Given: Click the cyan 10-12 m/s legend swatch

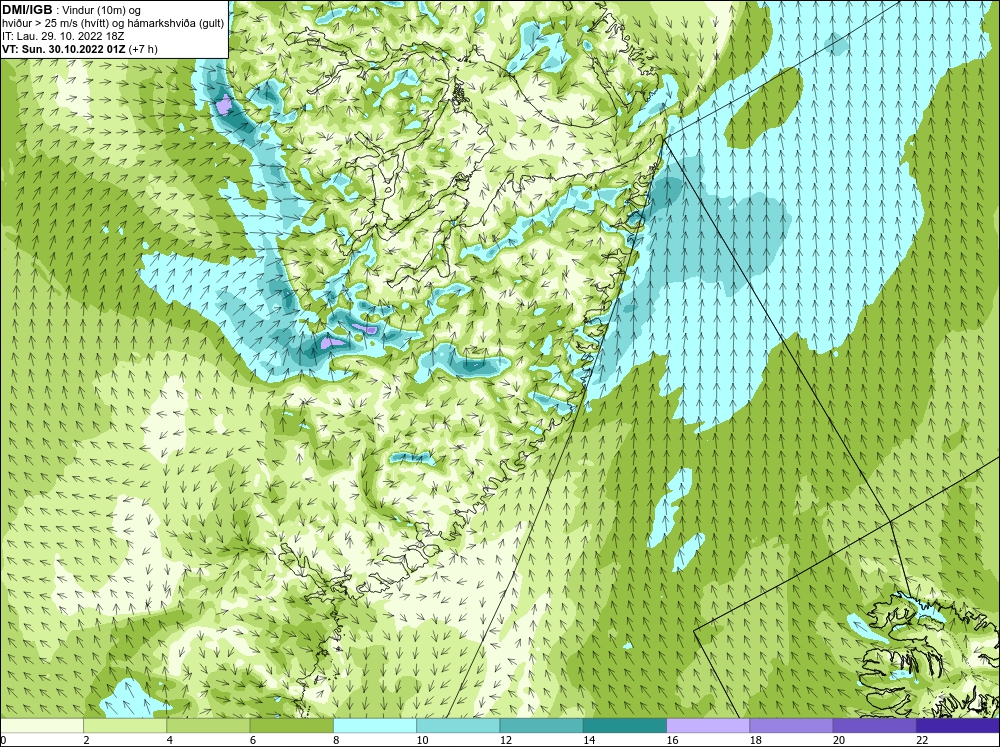Looking at the screenshot, I should tap(458, 726).
